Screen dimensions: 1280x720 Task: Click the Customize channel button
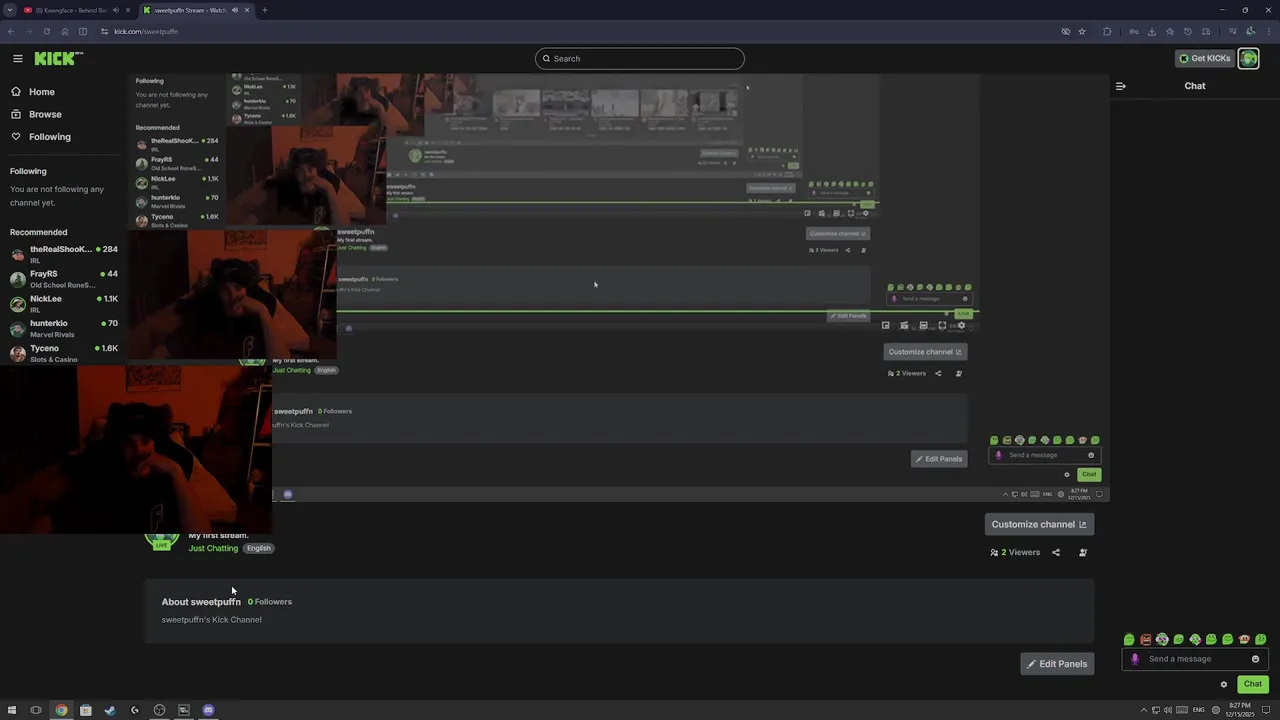(x=1039, y=524)
